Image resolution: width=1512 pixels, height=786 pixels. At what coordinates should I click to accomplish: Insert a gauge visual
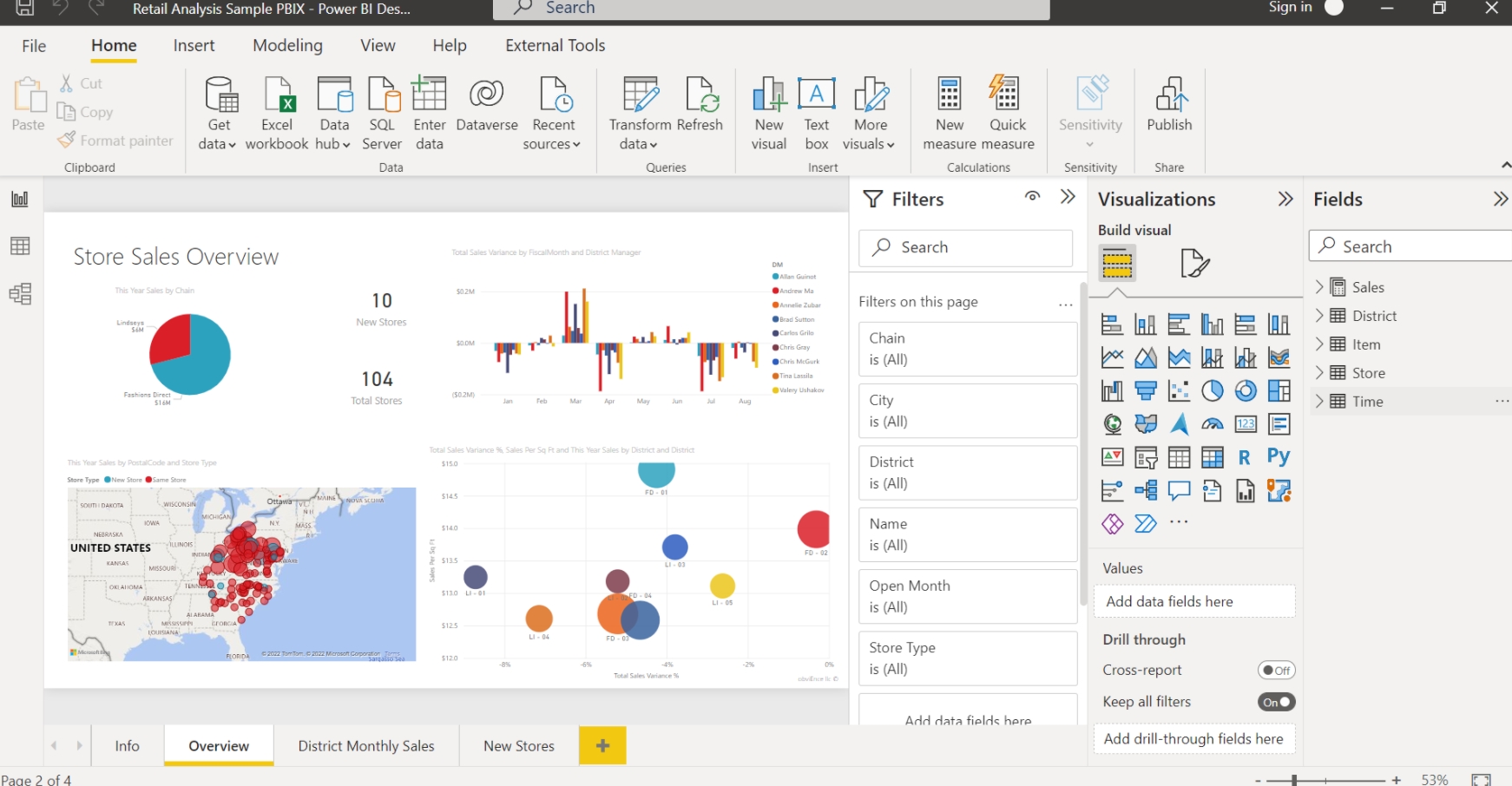click(1213, 423)
